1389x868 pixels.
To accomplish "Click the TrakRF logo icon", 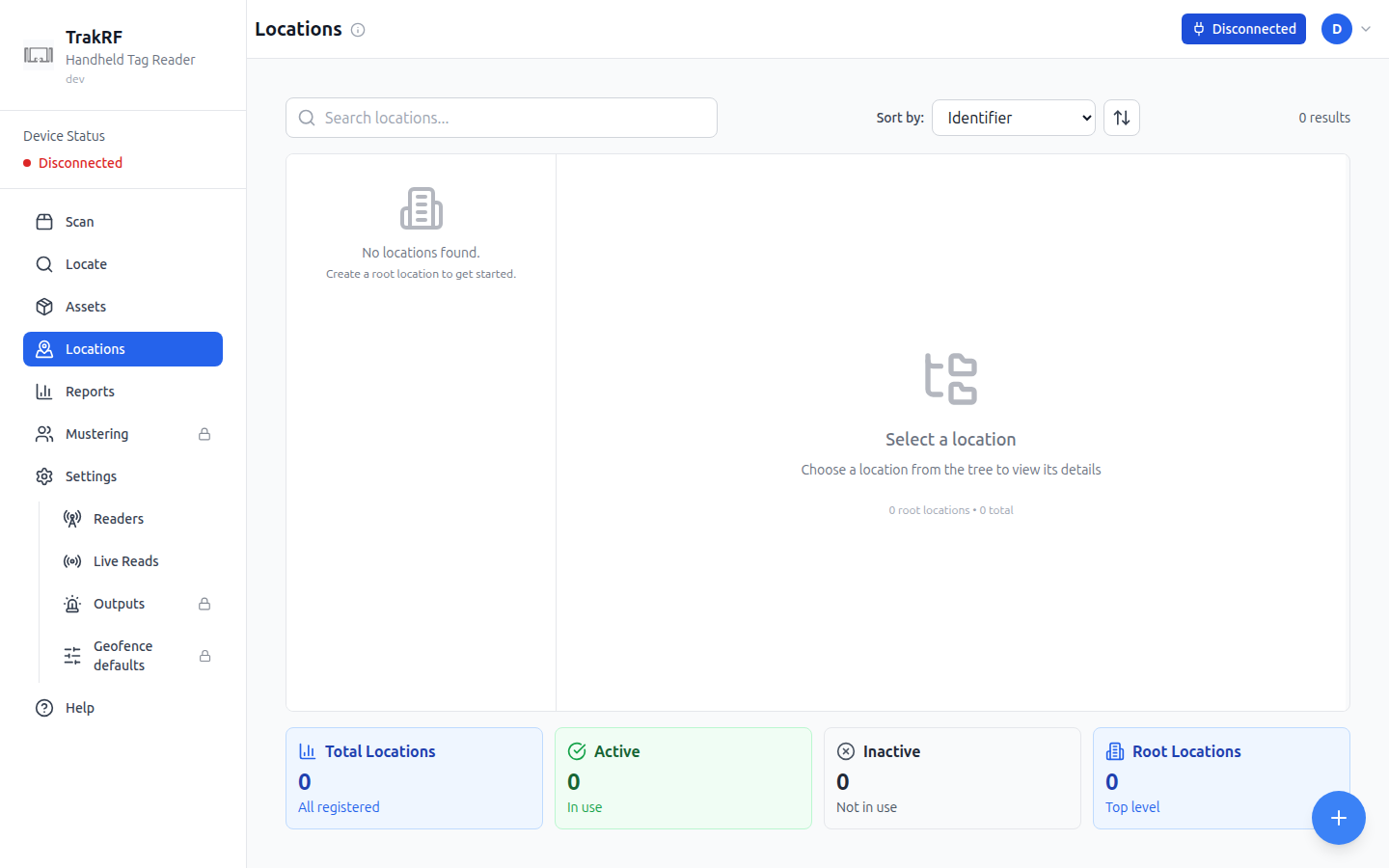I will (x=39, y=55).
